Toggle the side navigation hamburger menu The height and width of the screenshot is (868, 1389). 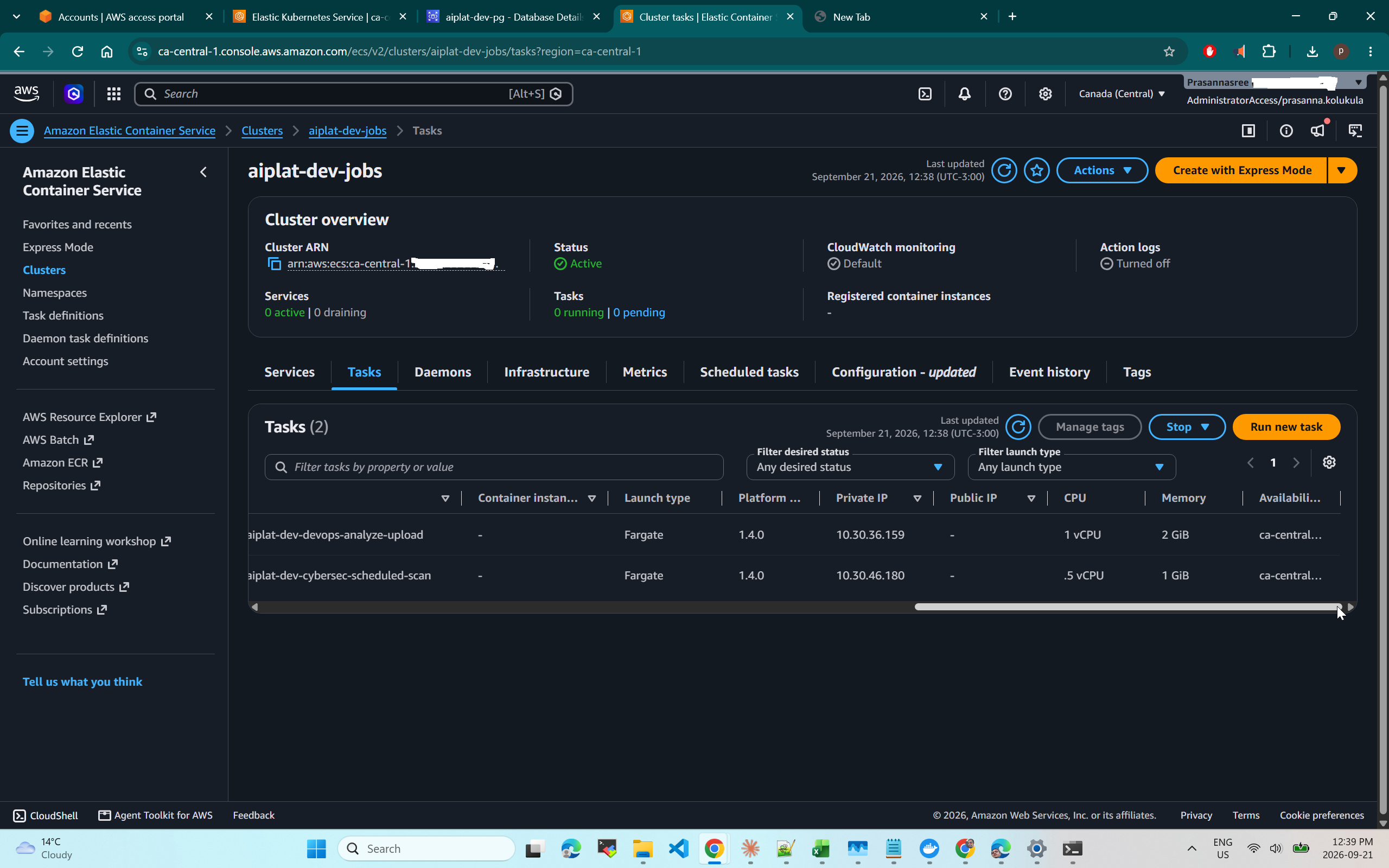click(22, 131)
